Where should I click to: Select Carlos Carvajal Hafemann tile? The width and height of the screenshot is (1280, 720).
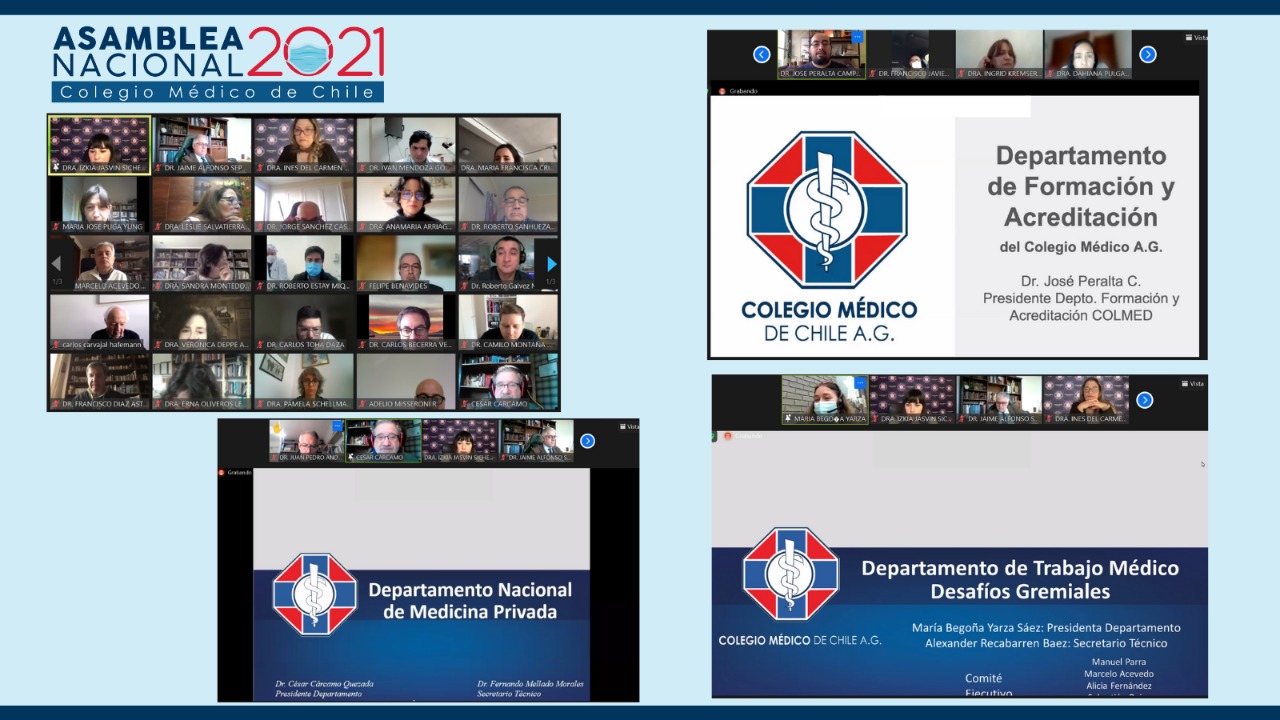click(x=100, y=322)
